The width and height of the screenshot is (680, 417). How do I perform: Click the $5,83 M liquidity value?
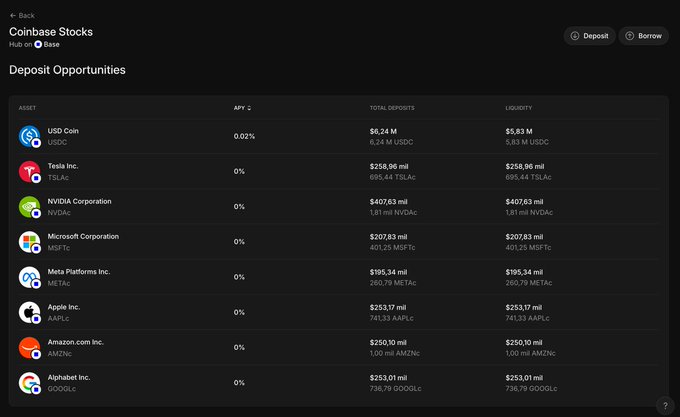click(x=519, y=131)
